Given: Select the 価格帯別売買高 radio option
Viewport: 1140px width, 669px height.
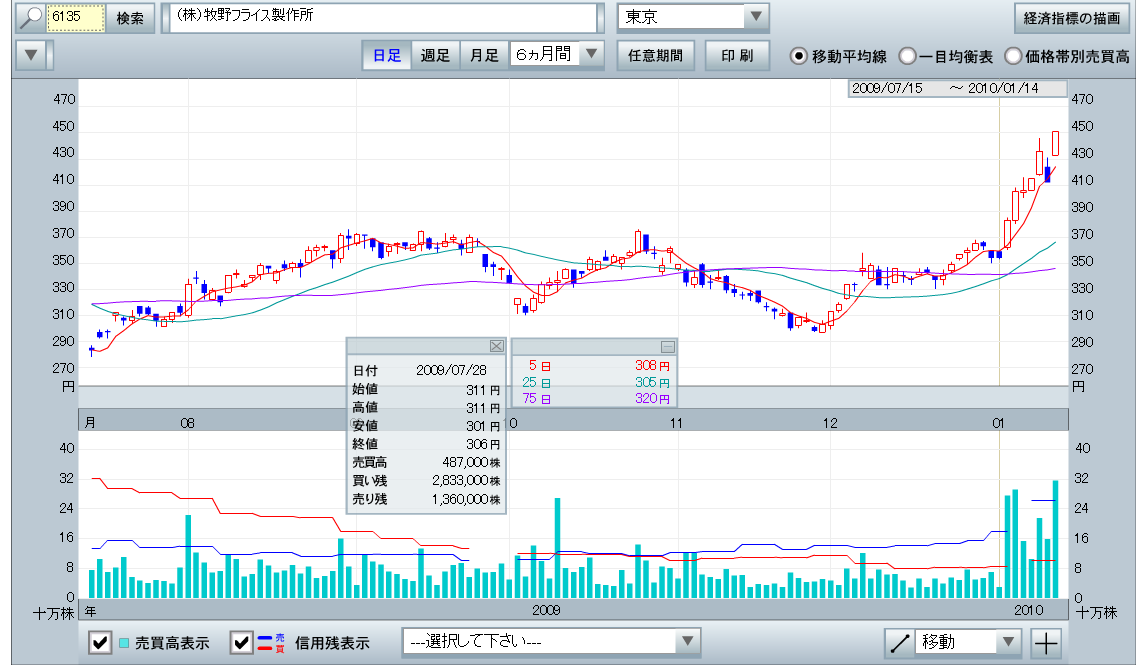Looking at the screenshot, I should pyautogui.click(x=1013, y=56).
